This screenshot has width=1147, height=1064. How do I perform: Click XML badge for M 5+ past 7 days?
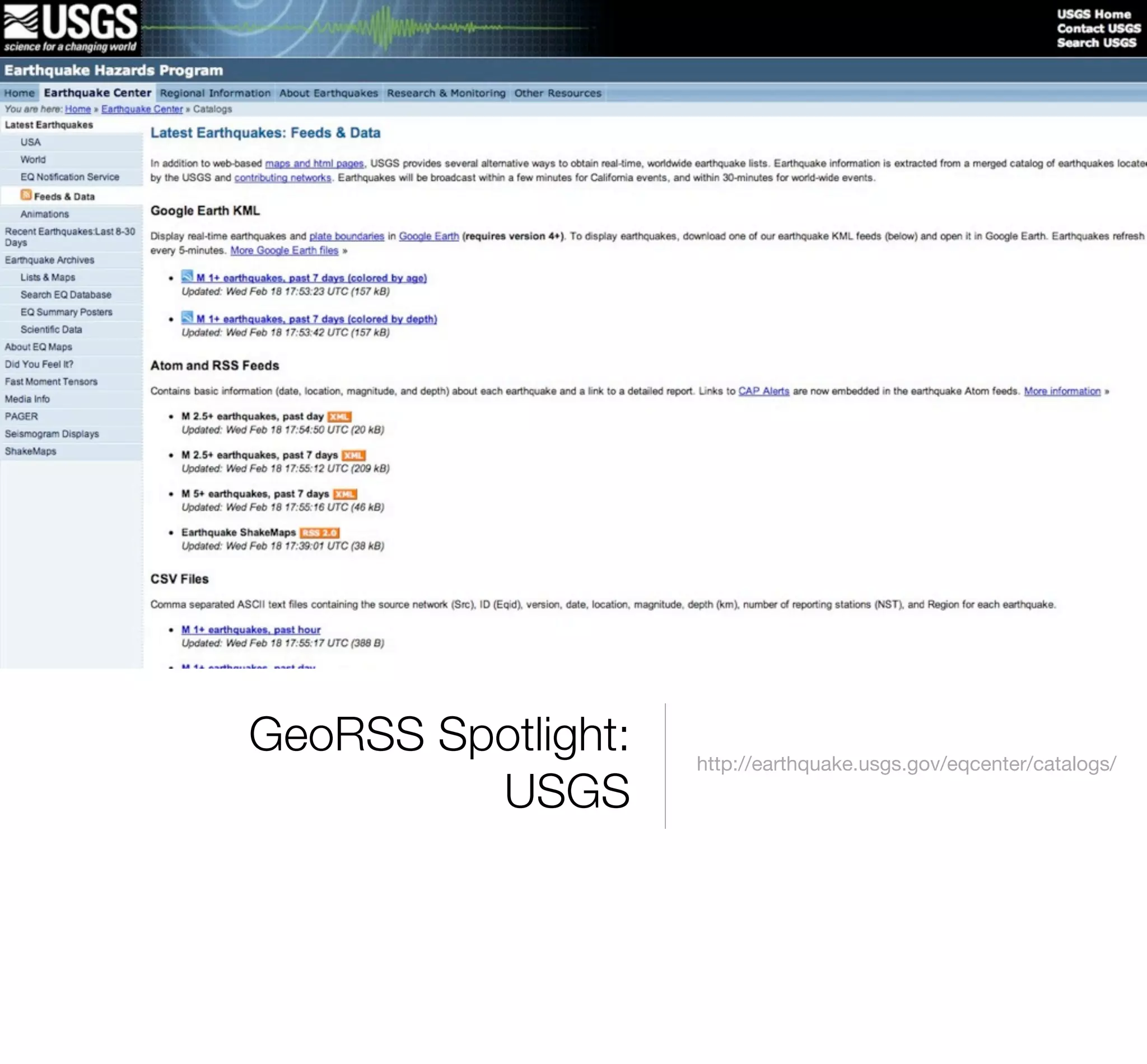tap(344, 494)
